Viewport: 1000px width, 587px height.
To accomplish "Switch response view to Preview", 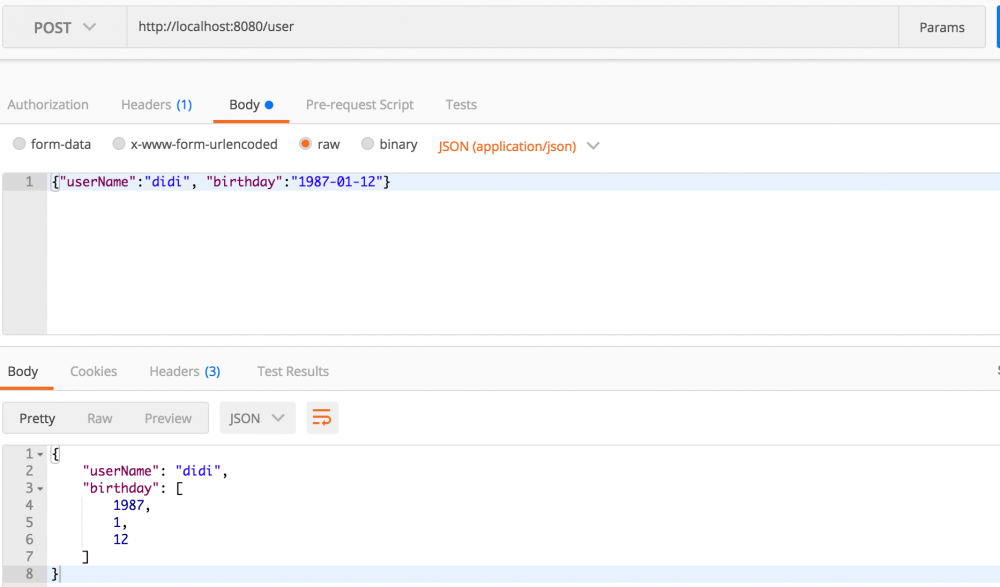I will tap(168, 419).
